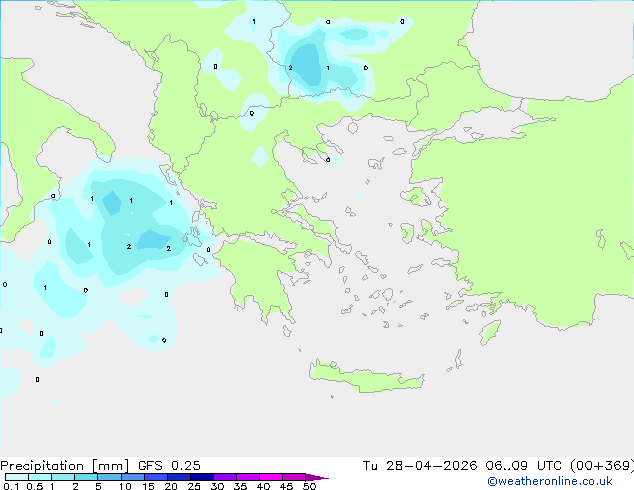Screen dimensions: 634x490
Task: Click the "10" legend scale label
Action: [125, 486]
